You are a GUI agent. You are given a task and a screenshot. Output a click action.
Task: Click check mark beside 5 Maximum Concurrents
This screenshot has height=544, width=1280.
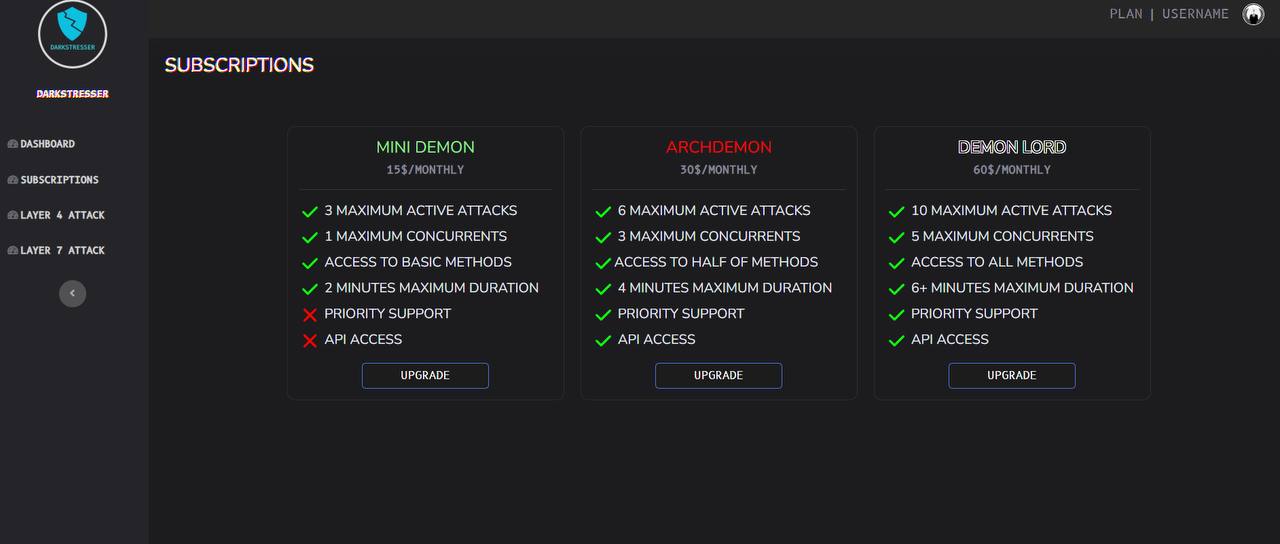897,238
